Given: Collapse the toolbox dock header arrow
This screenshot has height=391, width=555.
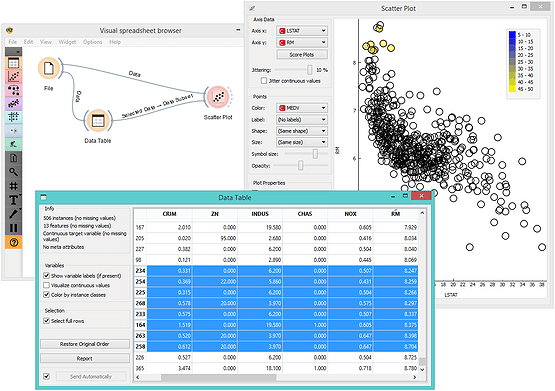Looking at the screenshot, I should click(13, 52).
